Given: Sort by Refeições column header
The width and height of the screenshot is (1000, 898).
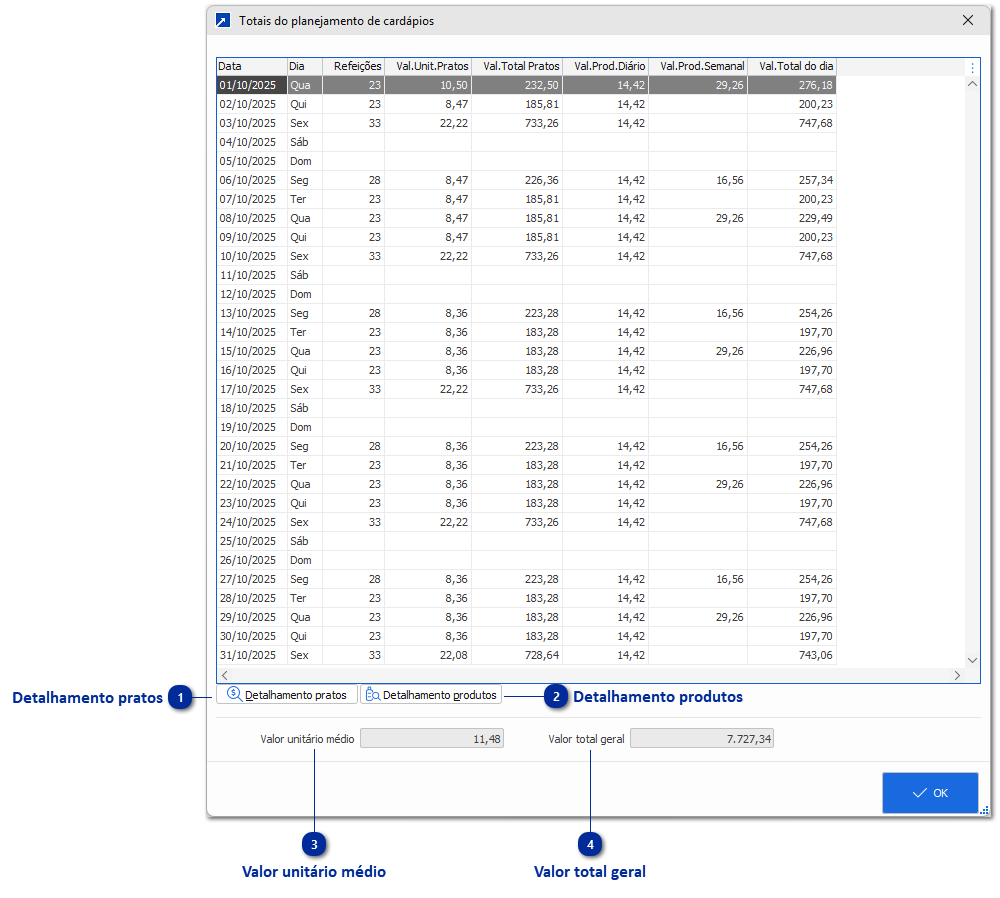Looking at the screenshot, I should tap(353, 66).
